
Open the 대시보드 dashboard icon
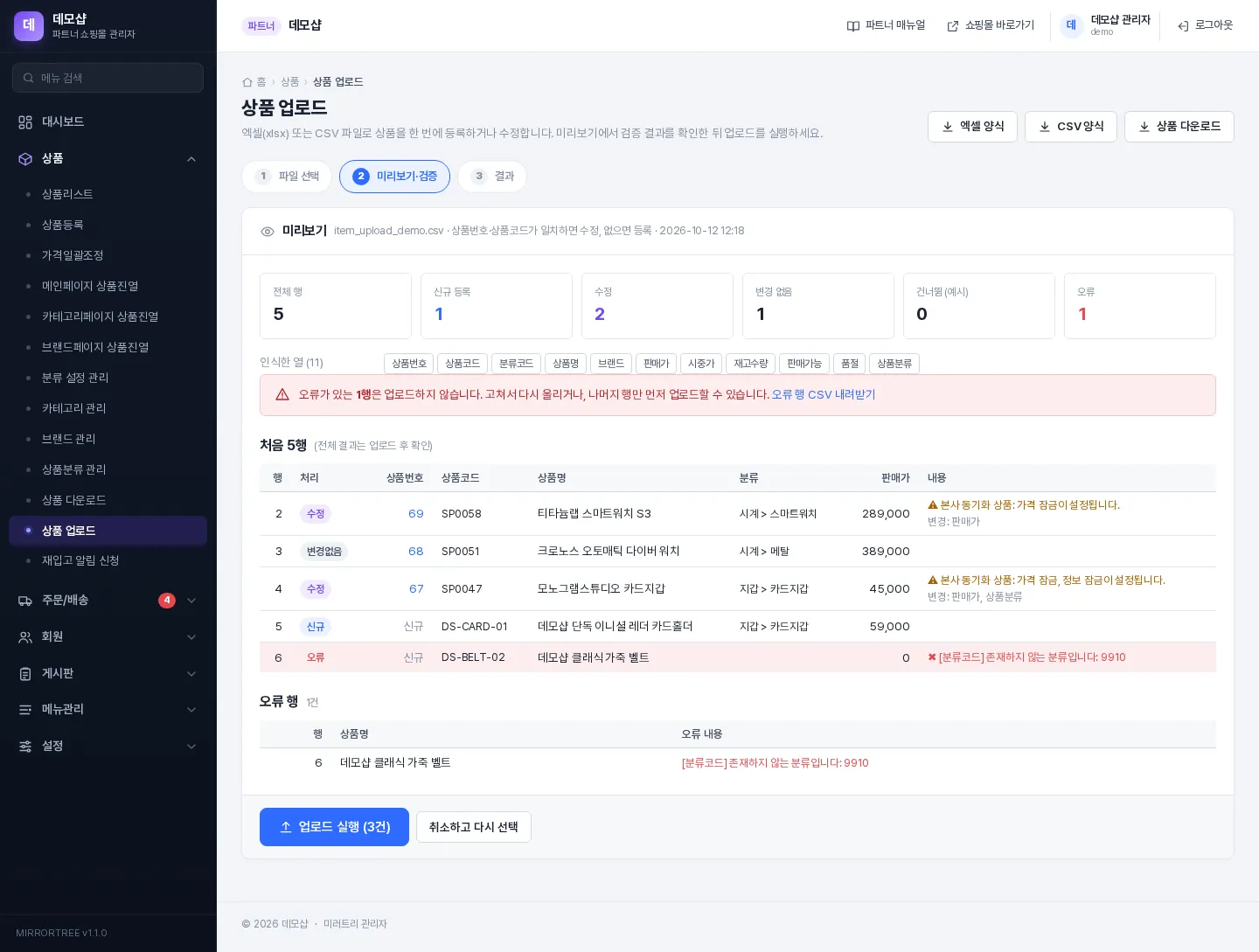pos(25,122)
